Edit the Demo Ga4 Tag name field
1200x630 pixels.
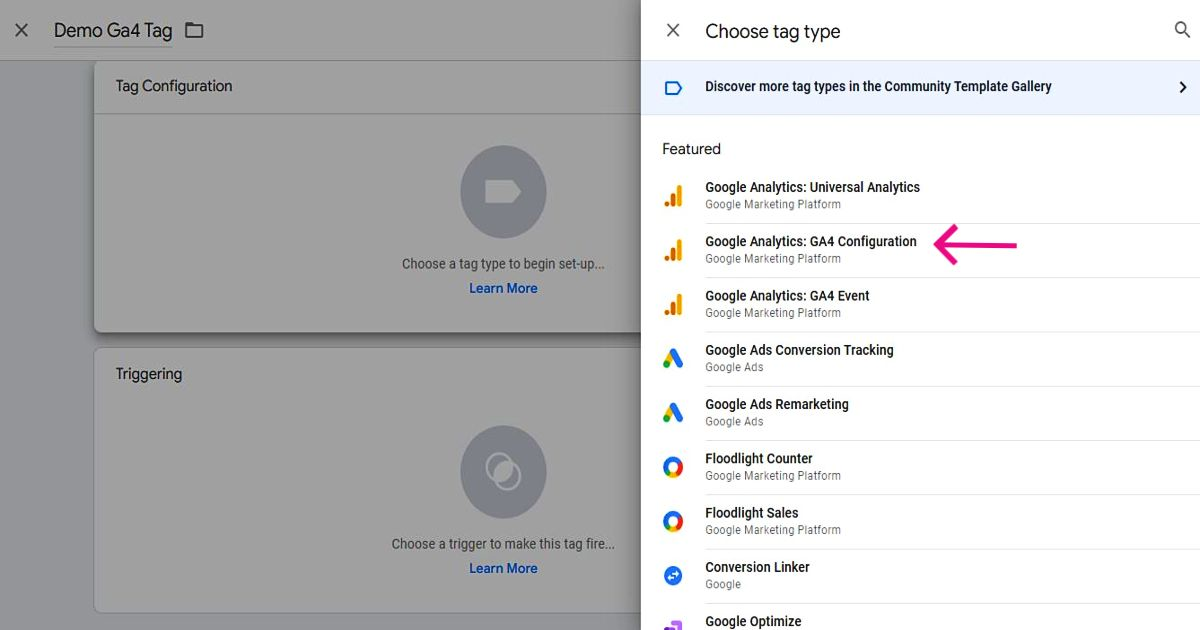coord(113,31)
